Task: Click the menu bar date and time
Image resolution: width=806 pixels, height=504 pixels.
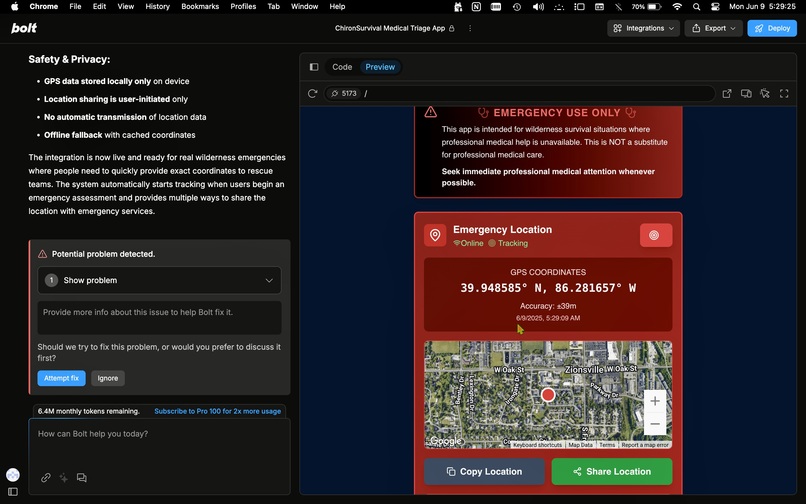Action: (x=762, y=7)
